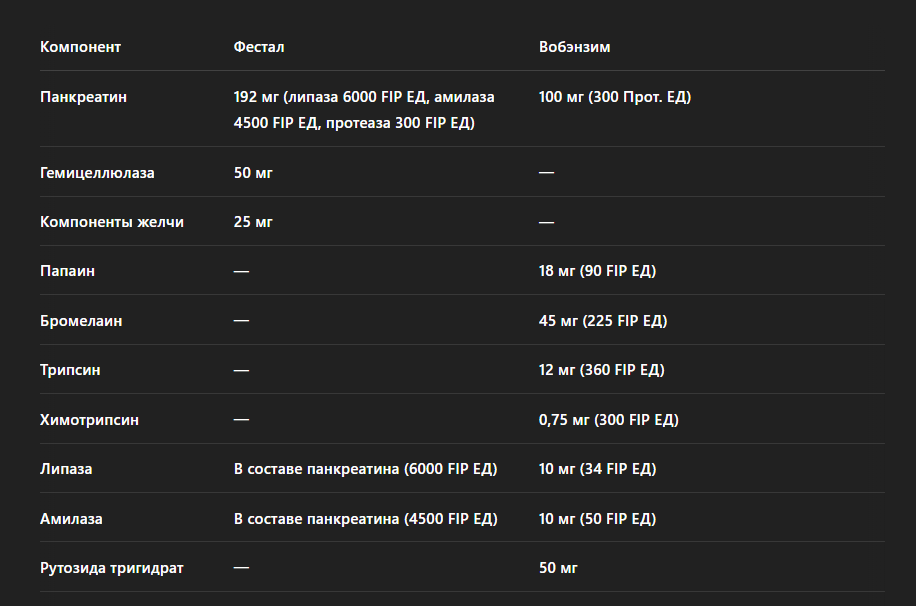Select the Панкреатин row label
This screenshot has width=916, height=606.
coord(83,97)
